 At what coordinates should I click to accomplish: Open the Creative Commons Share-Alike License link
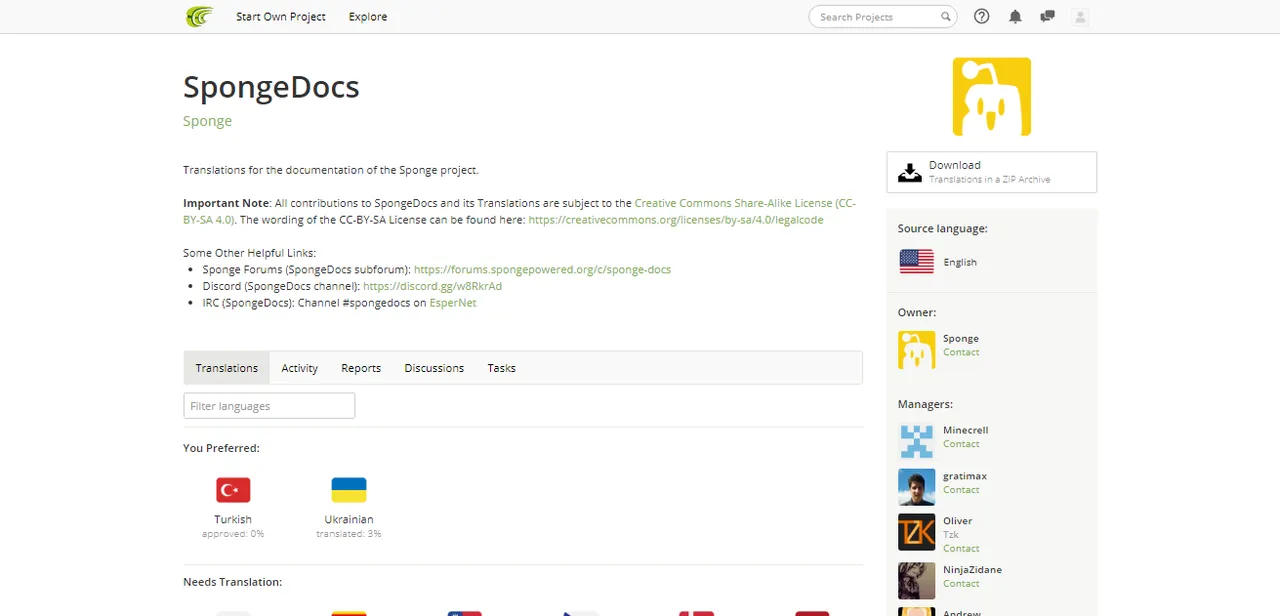pos(520,211)
